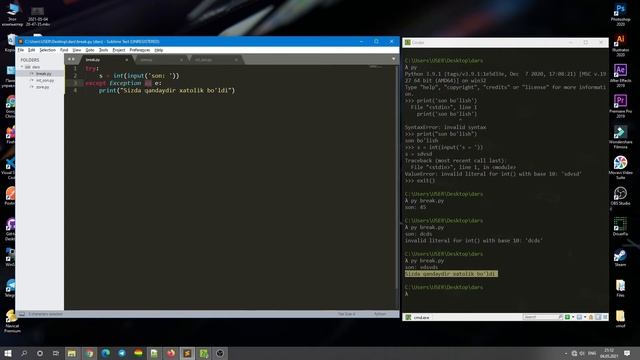This screenshot has height=360, width=640.
Task: Open Firefox from taskbar
Action: click(x=171, y=353)
